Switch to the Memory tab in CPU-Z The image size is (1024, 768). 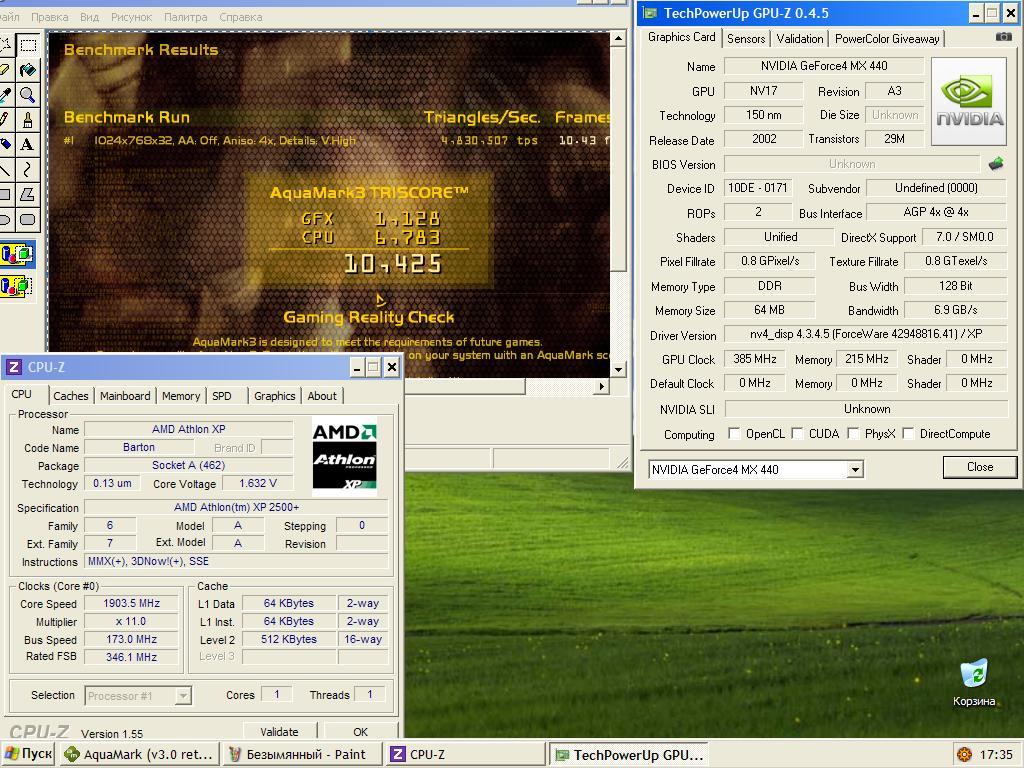coord(181,396)
